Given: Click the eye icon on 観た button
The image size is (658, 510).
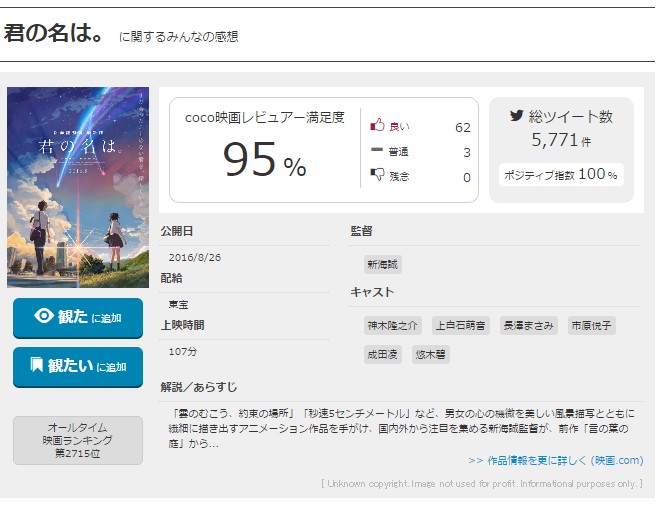Looking at the screenshot, I should [x=44, y=316].
